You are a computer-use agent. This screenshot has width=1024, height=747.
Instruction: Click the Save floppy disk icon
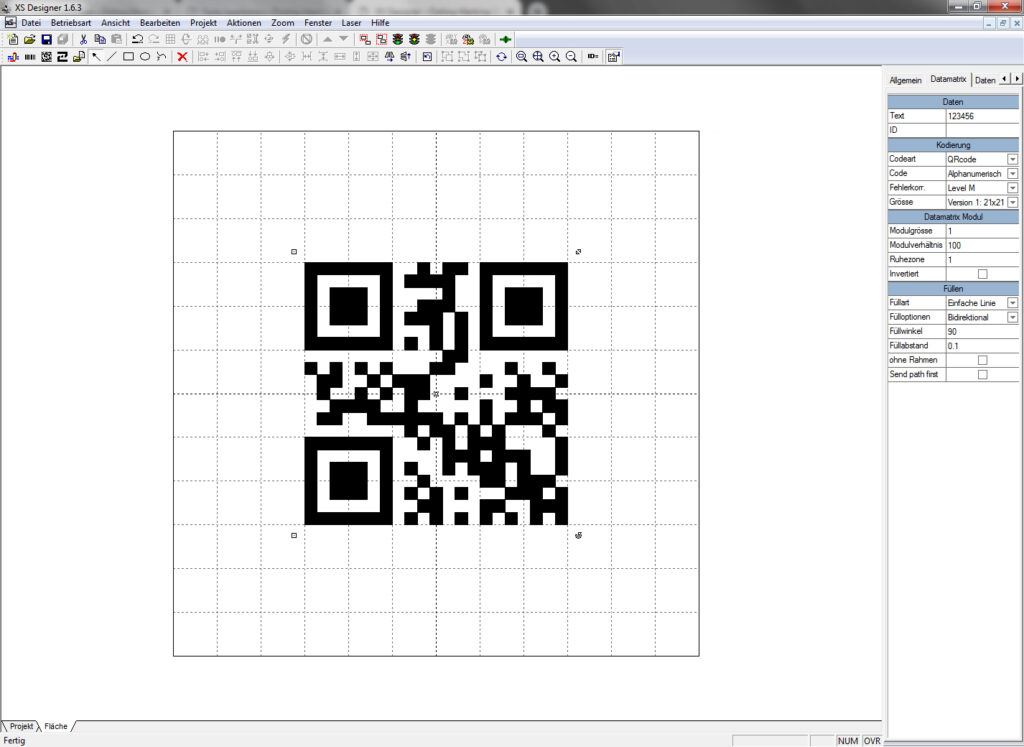(46, 39)
